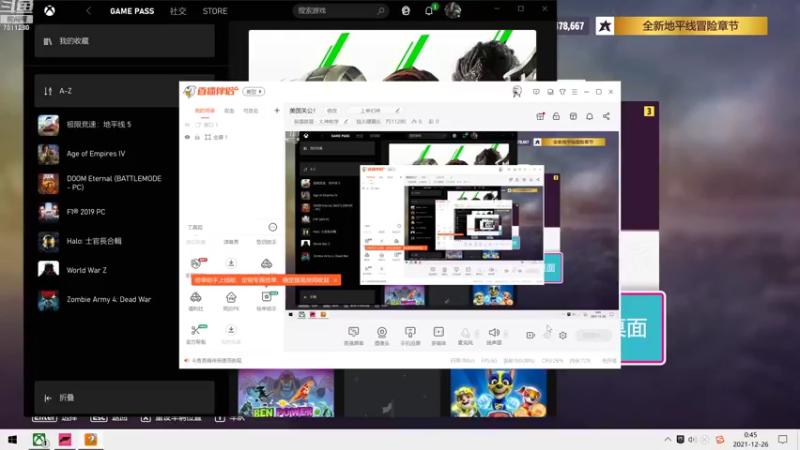
Task: Open the Xbox 我的收藏 library button
Action: coord(124,41)
